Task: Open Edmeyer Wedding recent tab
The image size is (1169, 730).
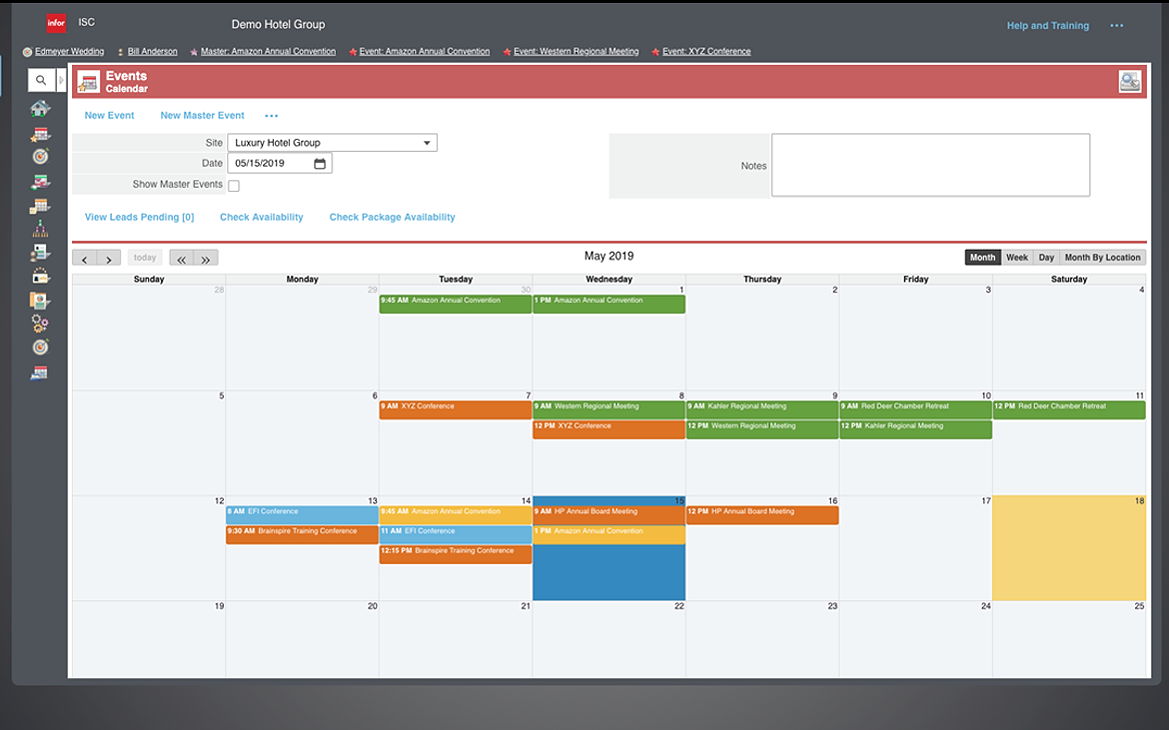Action: (x=69, y=51)
